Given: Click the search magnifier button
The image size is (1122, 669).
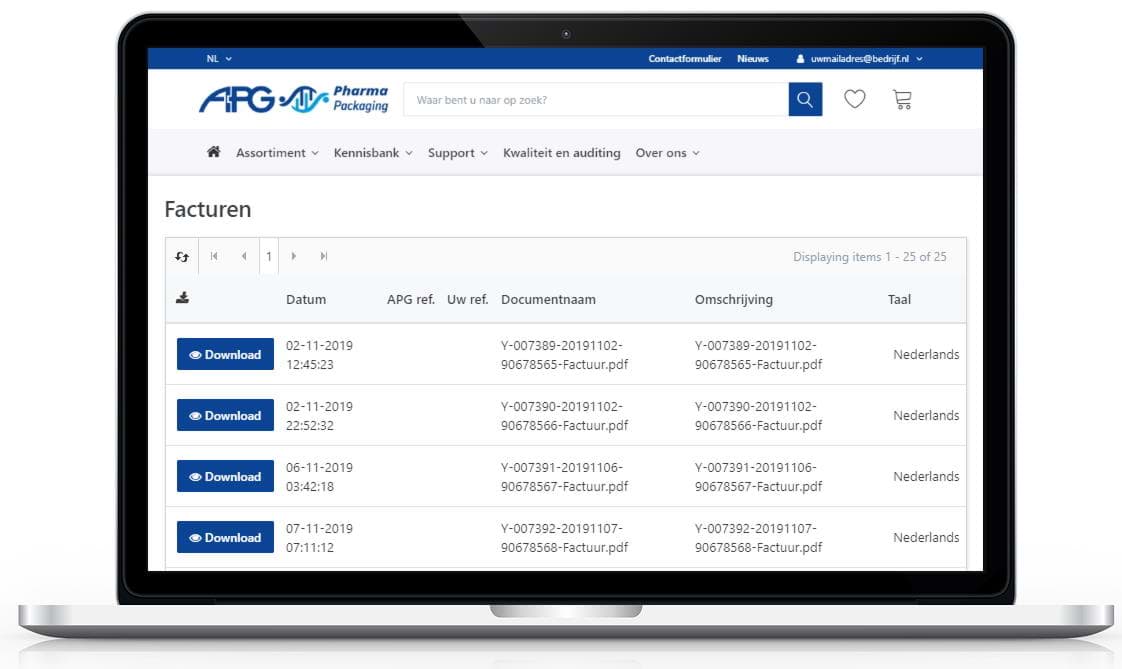Looking at the screenshot, I should coord(805,100).
